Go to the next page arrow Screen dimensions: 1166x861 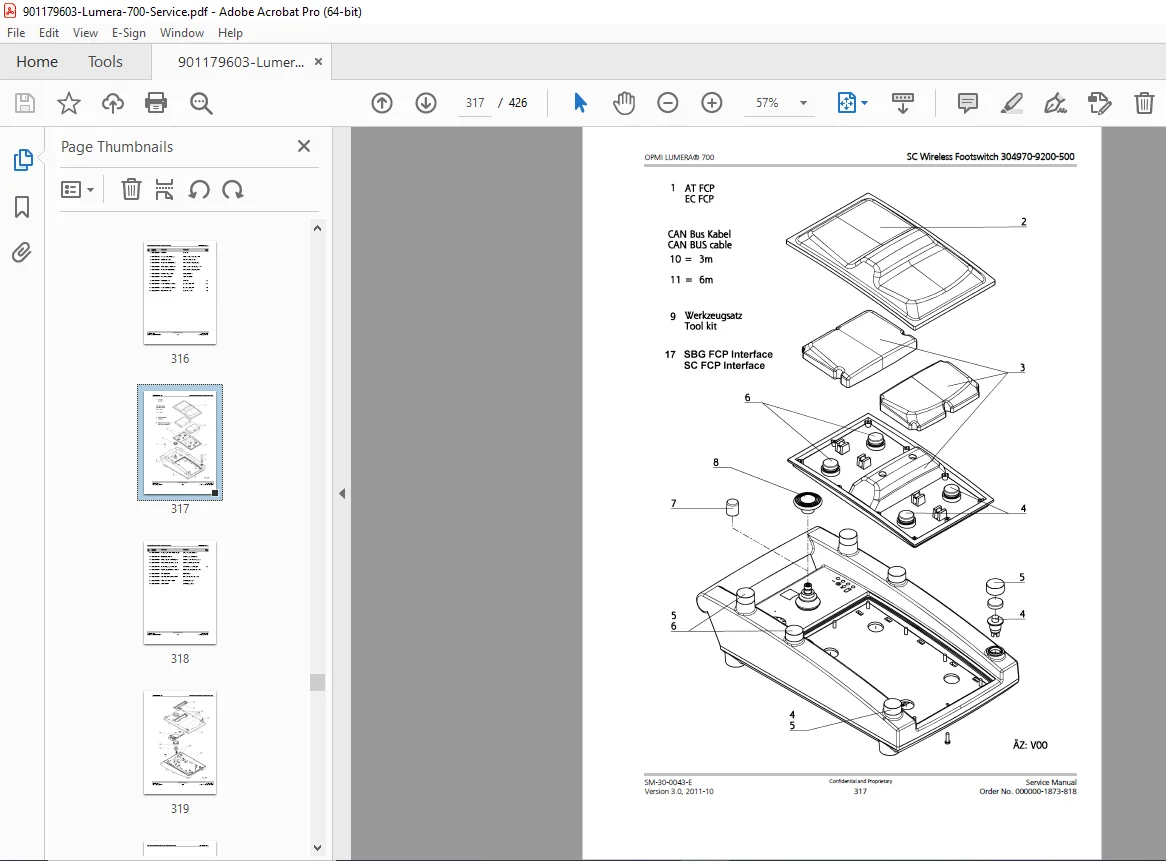[426, 103]
